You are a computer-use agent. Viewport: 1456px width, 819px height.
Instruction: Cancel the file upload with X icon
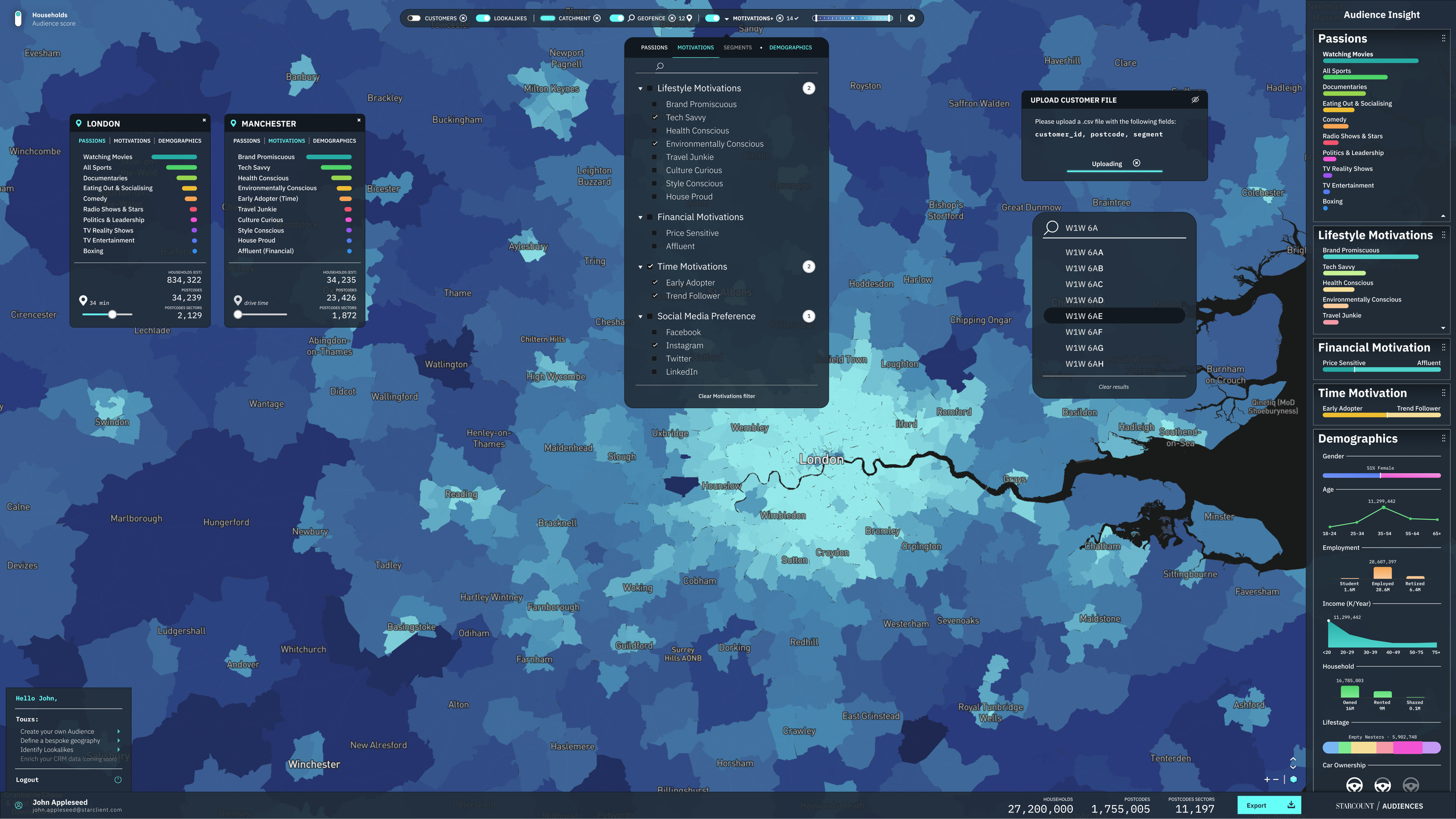[1136, 163]
